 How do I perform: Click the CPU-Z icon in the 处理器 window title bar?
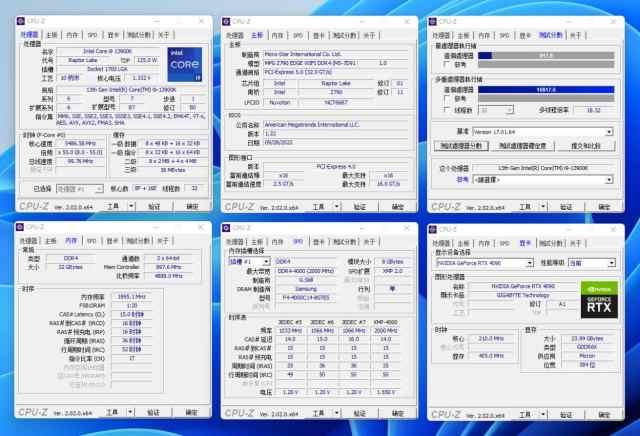[x=21, y=21]
